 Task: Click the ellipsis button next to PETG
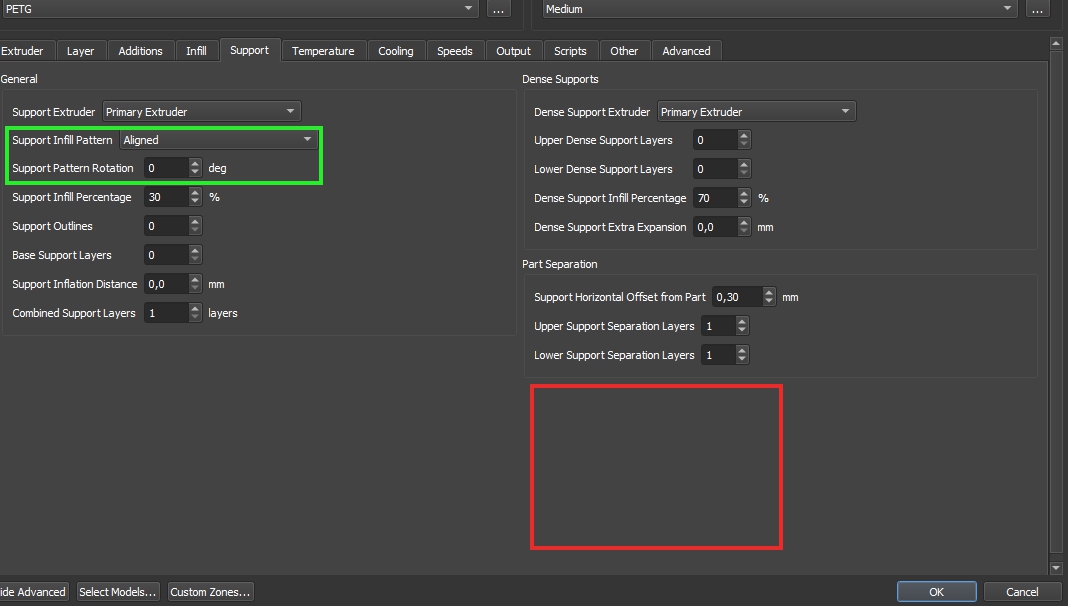pos(499,9)
